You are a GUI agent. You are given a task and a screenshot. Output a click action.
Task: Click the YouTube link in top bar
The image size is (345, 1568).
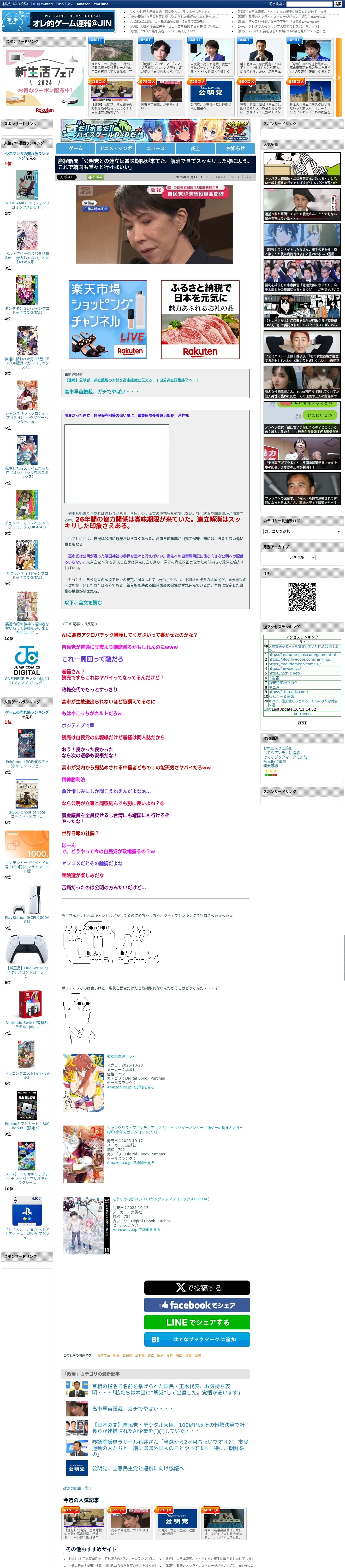[101, 4]
